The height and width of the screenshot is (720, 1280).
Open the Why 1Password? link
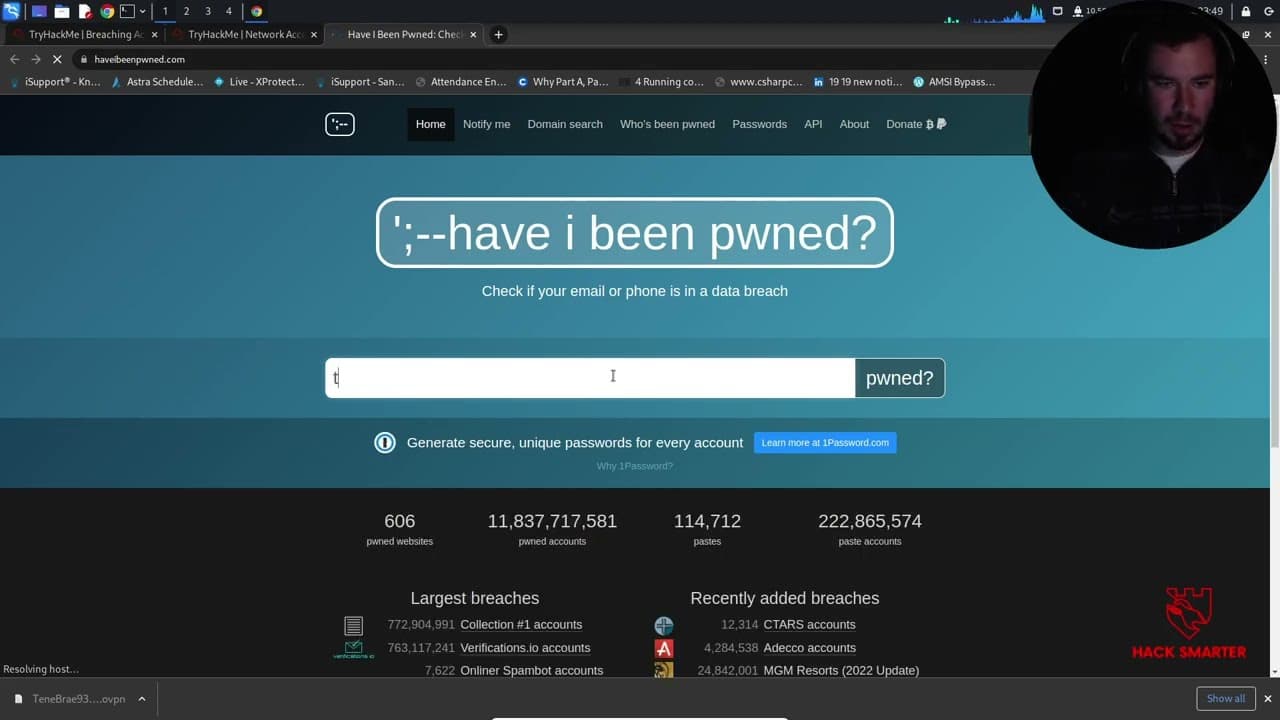(x=635, y=466)
